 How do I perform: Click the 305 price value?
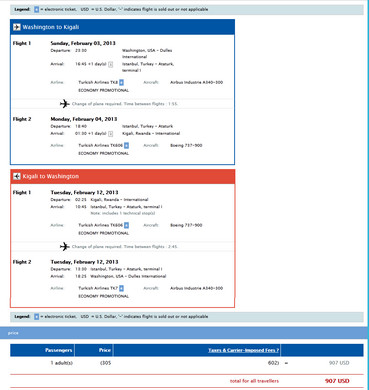106,363
